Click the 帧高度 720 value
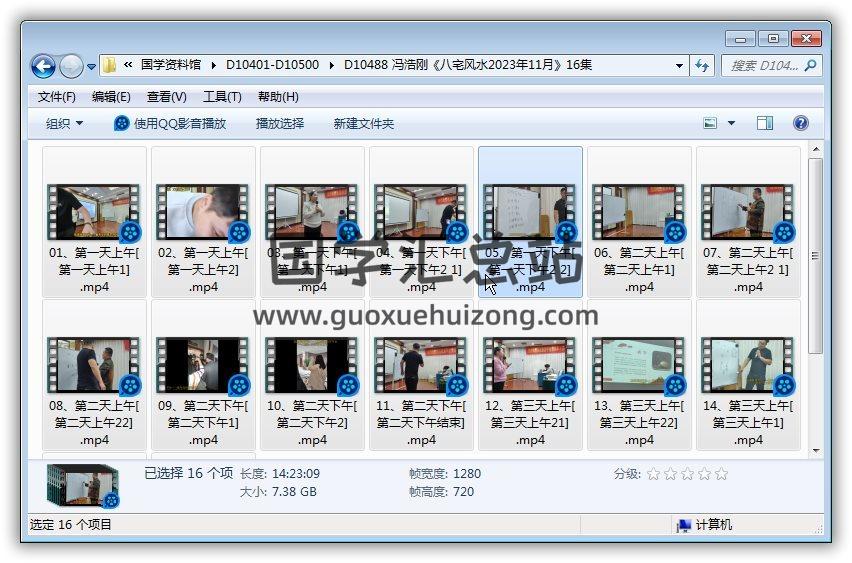This screenshot has height=563, width=852. (463, 492)
